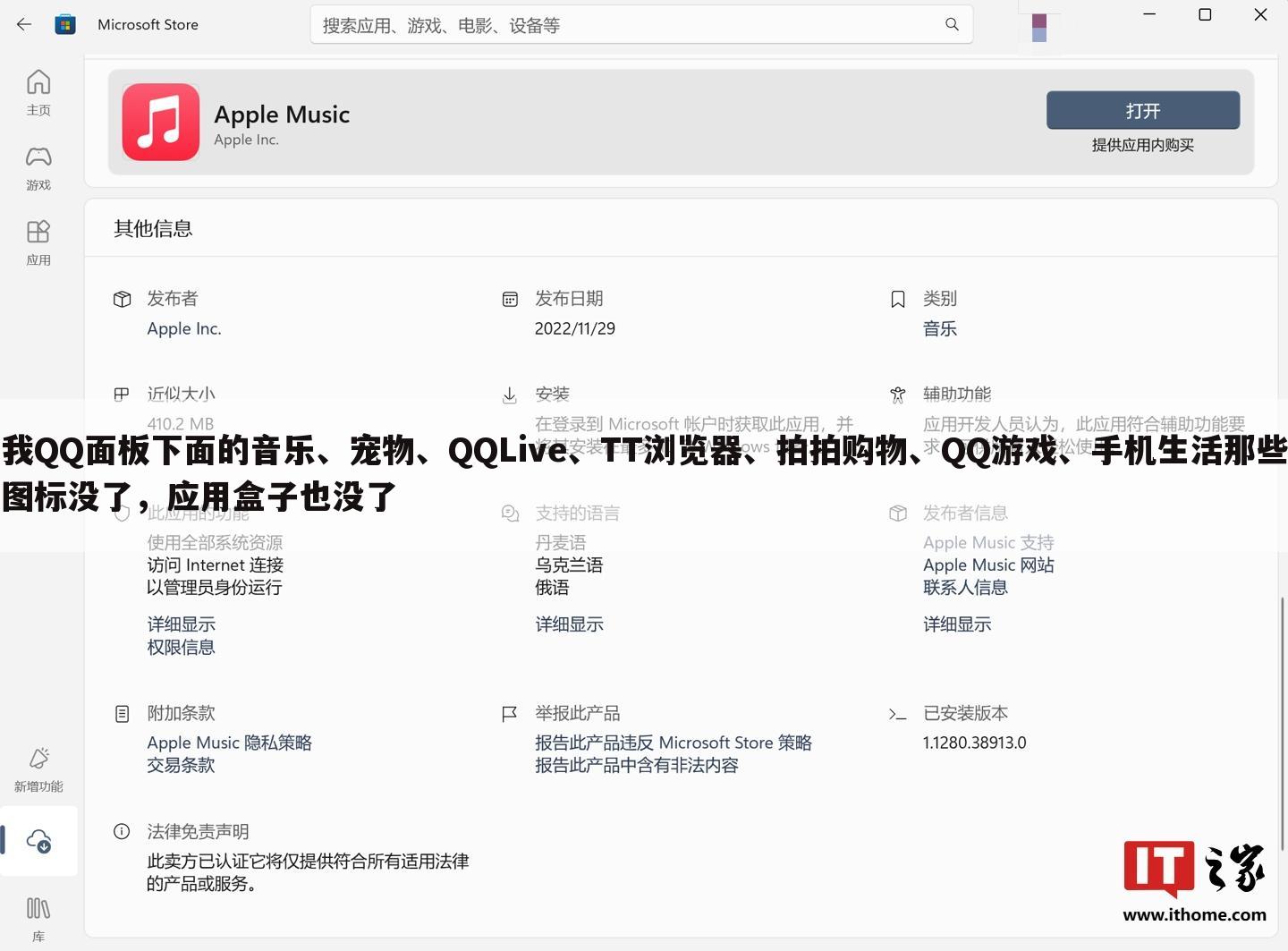Open What's New (新增功能) in sidebar
Viewport: 1288px width, 951px height.
point(38,769)
